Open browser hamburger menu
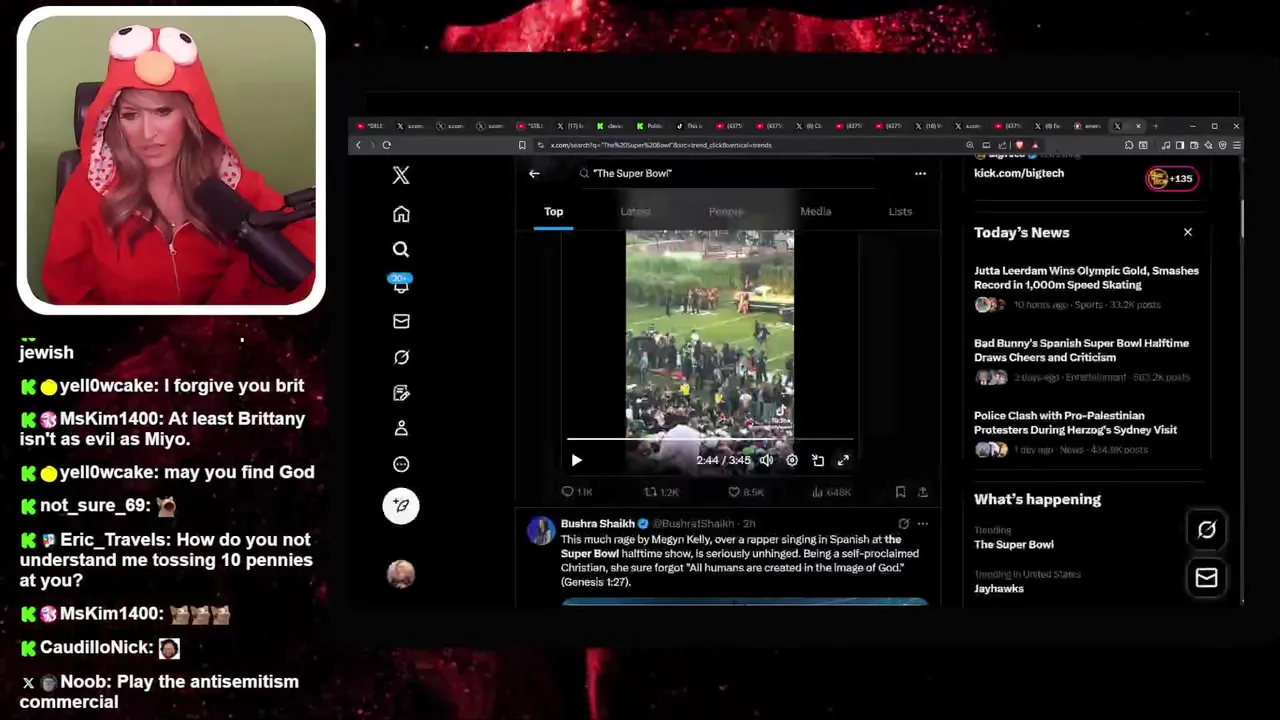 (1236, 145)
